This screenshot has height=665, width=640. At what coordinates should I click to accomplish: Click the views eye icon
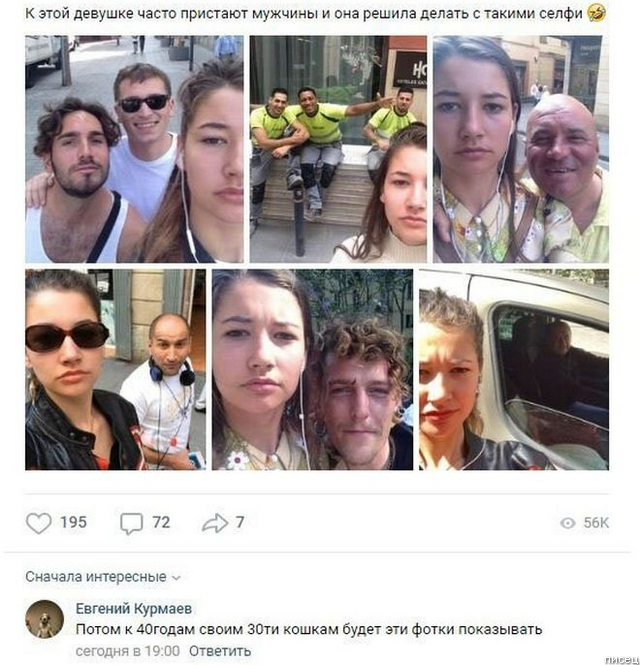point(567,523)
